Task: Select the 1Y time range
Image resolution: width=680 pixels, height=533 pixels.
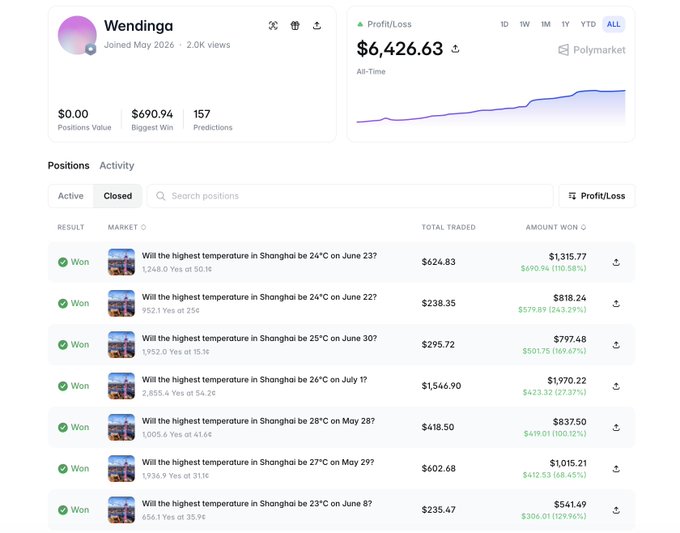Action: [566, 24]
